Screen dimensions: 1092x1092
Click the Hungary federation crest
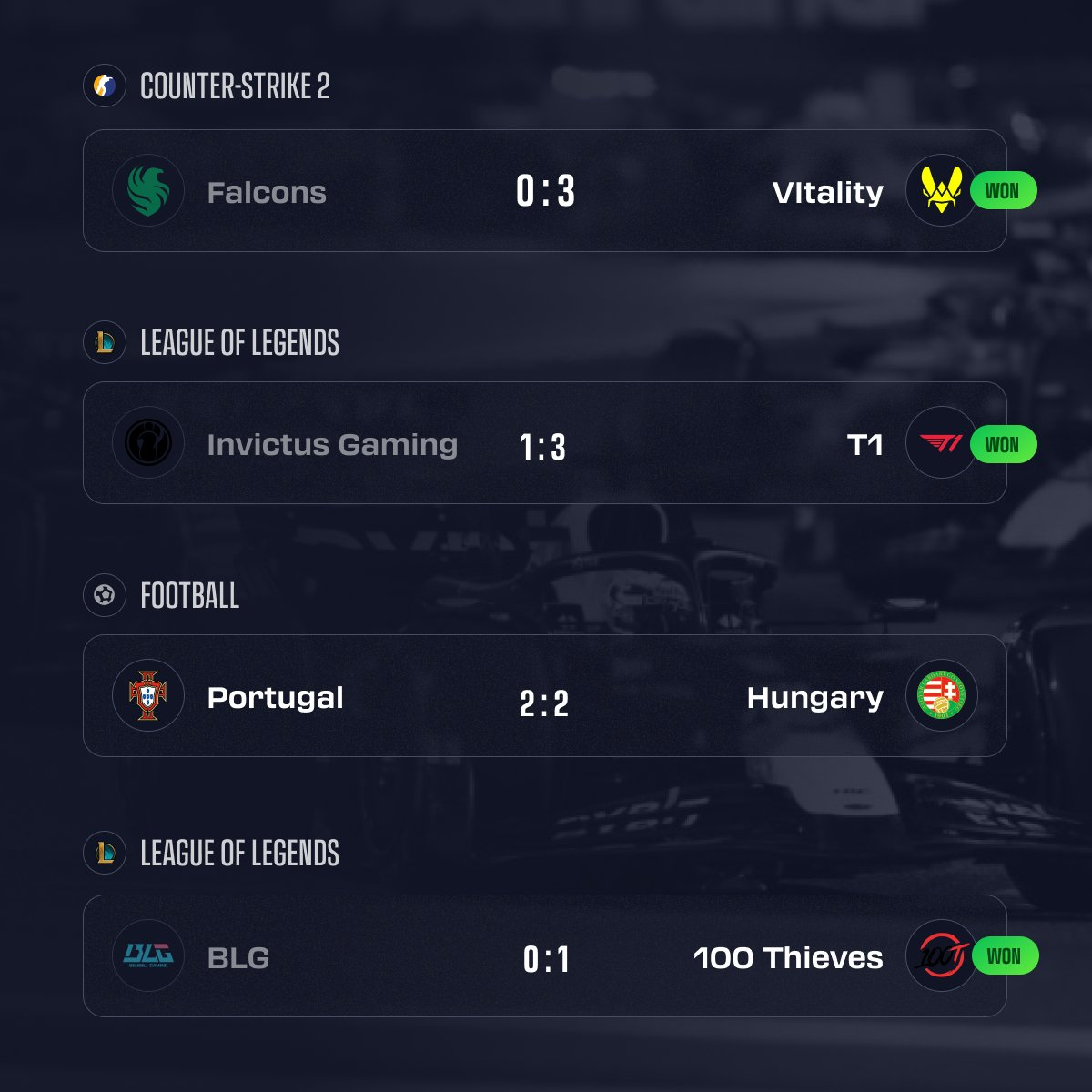[x=941, y=696]
